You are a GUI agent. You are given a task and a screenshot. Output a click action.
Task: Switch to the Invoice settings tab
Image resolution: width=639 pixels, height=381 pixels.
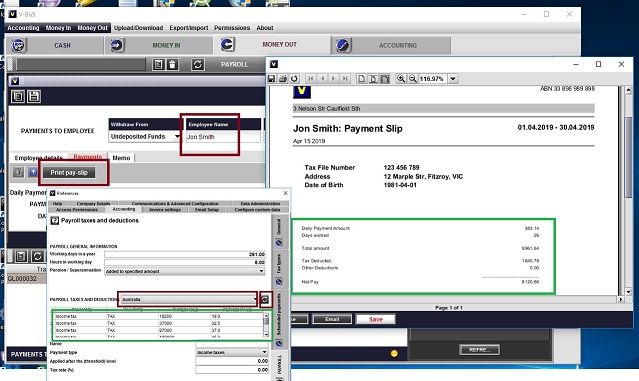[x=165, y=209]
